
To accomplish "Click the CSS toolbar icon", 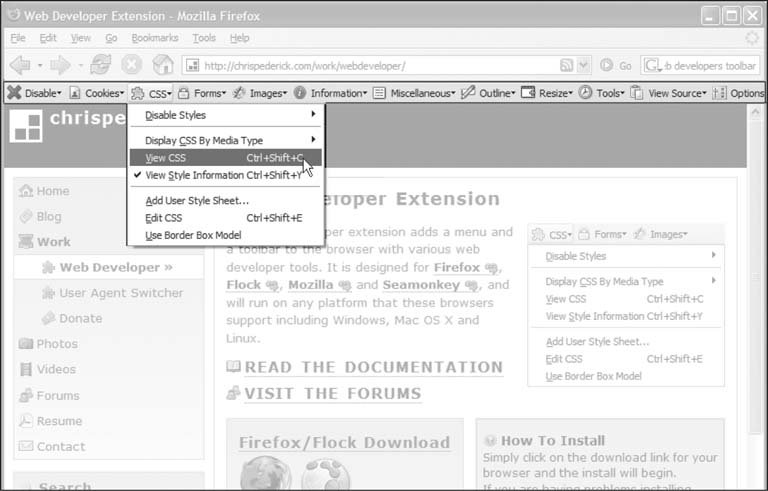I will click(138, 93).
